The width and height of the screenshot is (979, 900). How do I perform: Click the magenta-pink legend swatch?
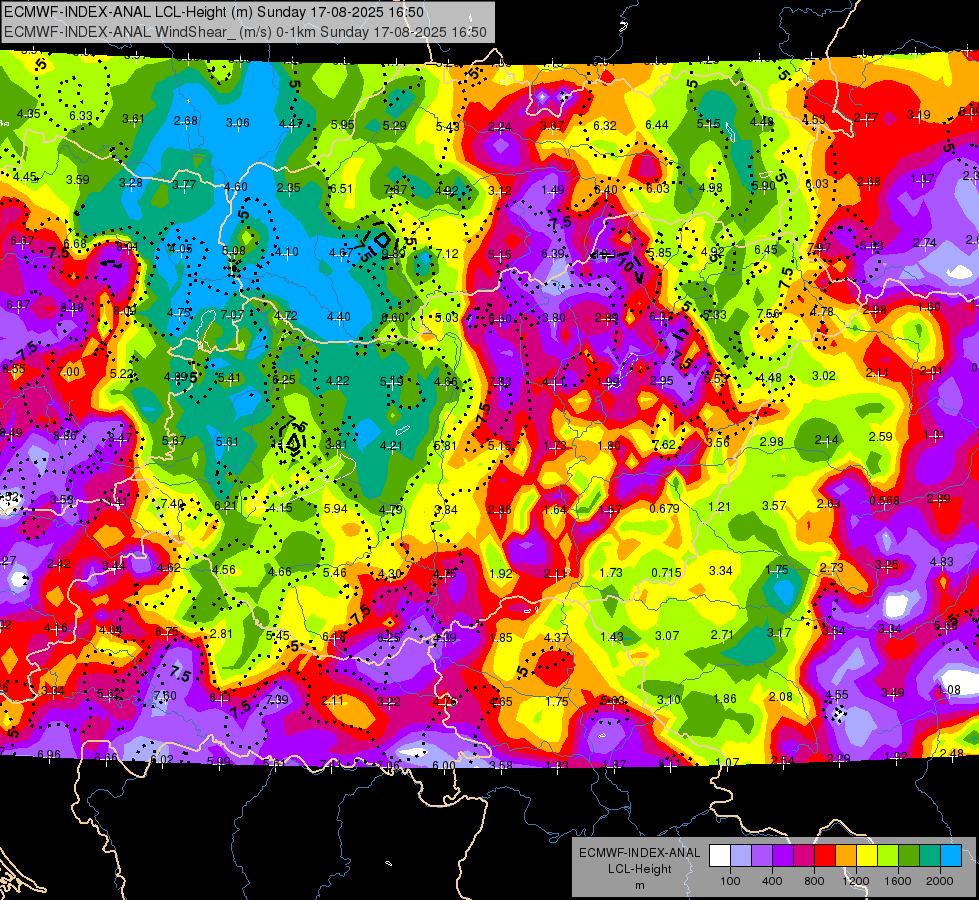tap(804, 856)
